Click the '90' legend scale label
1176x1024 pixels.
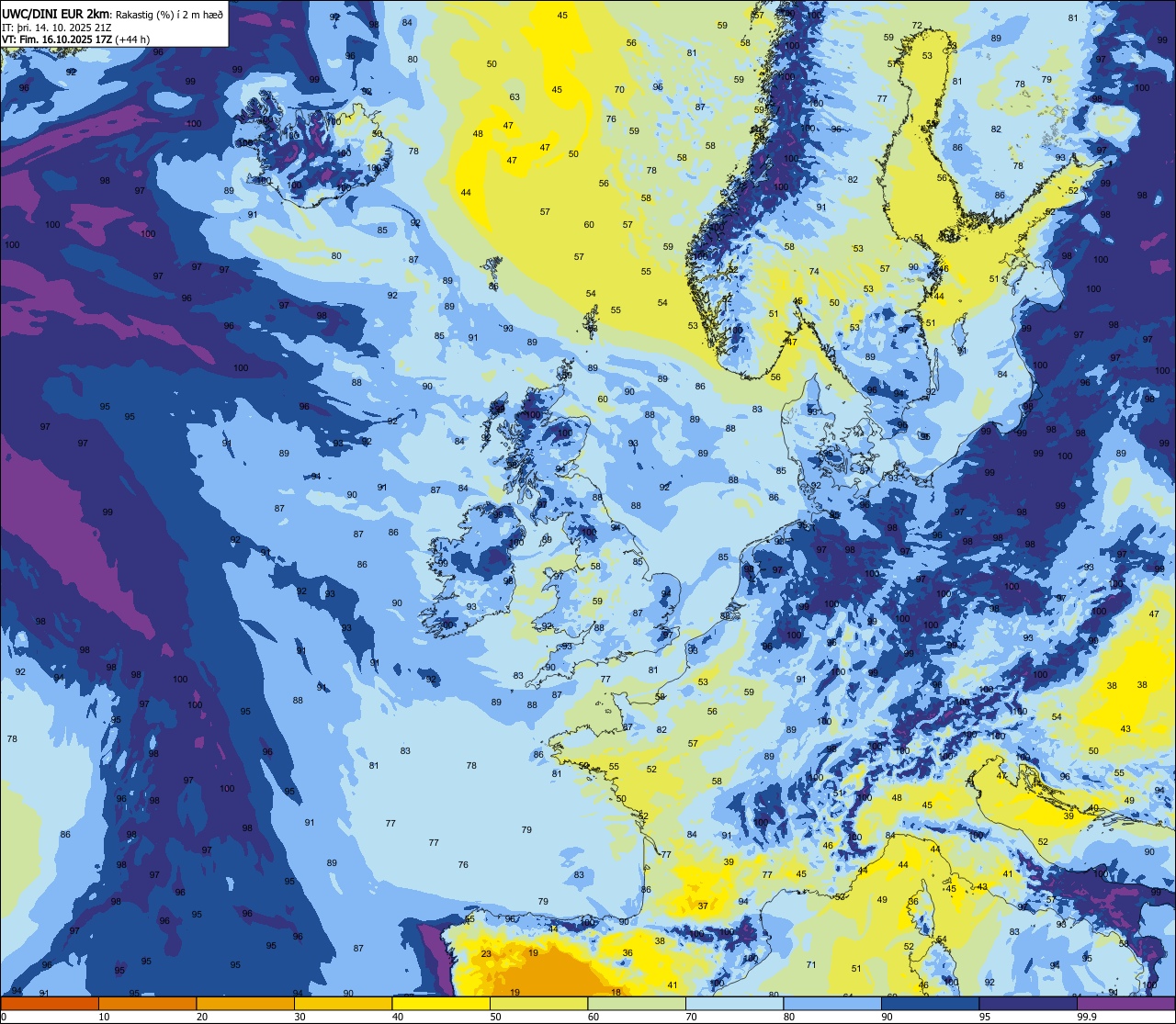(x=887, y=1017)
